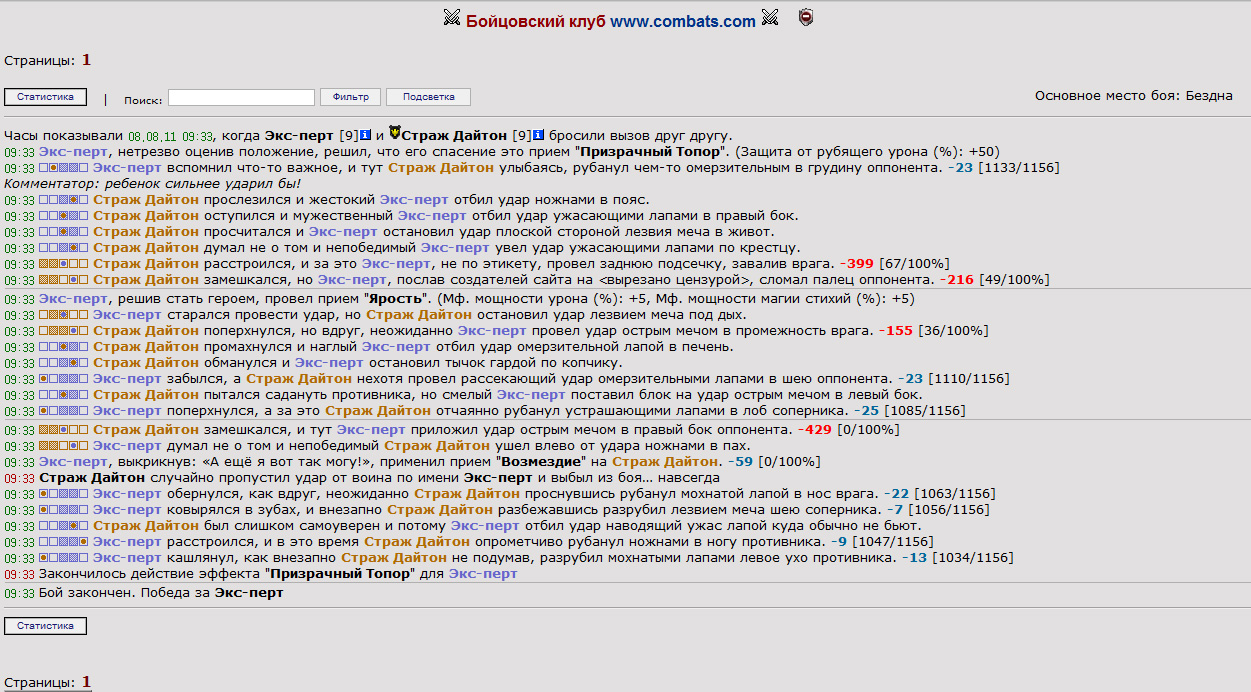Image resolution: width=1251 pixels, height=692 pixels.
Task: Click damage value -23 [1133/1156]
Action: [1003, 168]
